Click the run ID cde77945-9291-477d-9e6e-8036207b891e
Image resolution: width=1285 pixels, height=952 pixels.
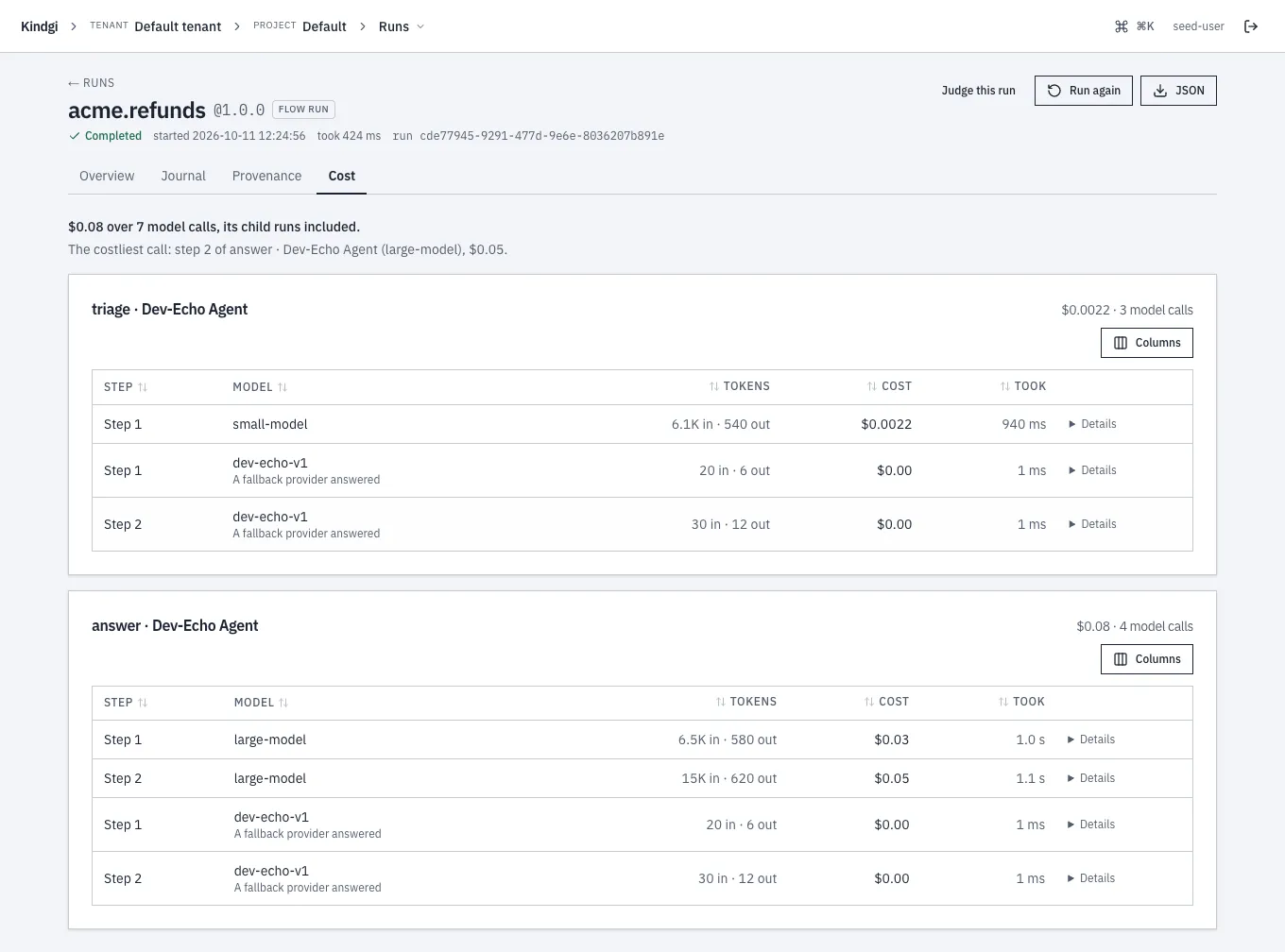tap(541, 136)
